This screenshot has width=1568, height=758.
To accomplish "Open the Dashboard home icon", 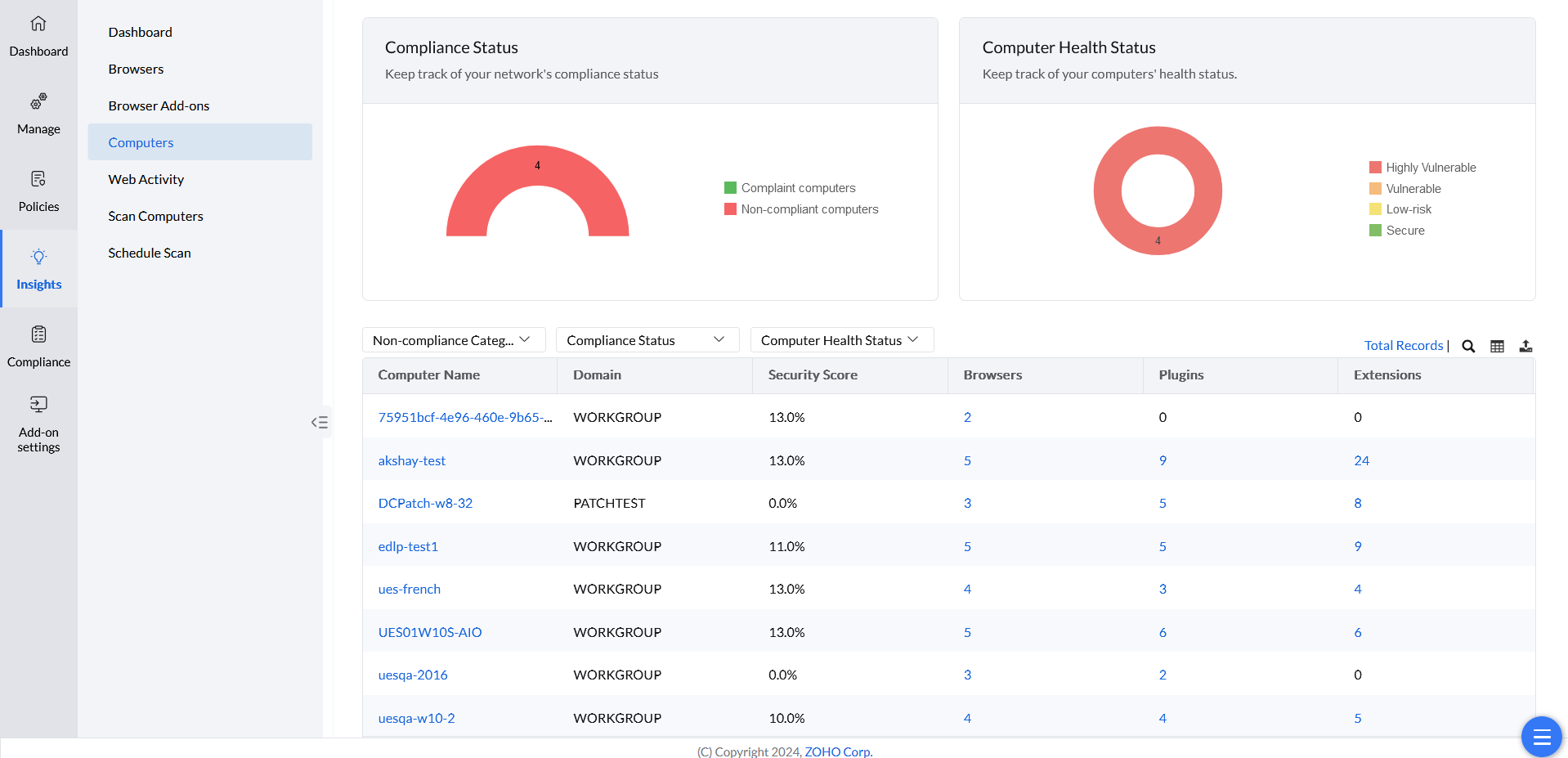I will coord(38,24).
